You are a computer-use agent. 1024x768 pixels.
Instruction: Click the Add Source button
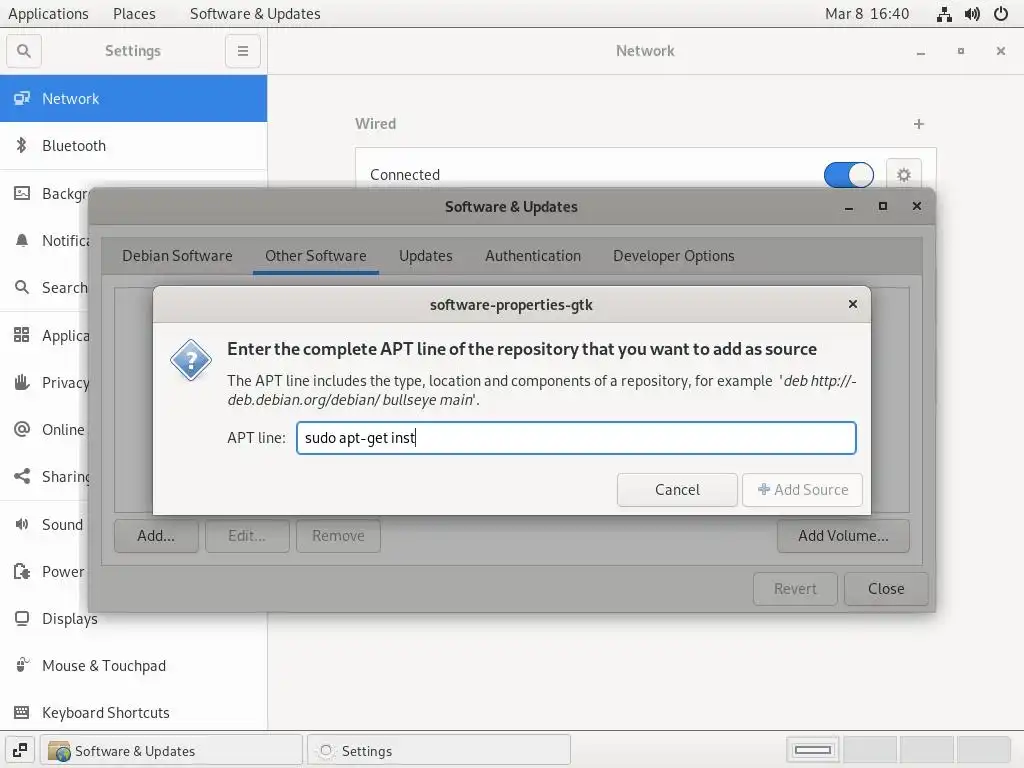tap(802, 490)
